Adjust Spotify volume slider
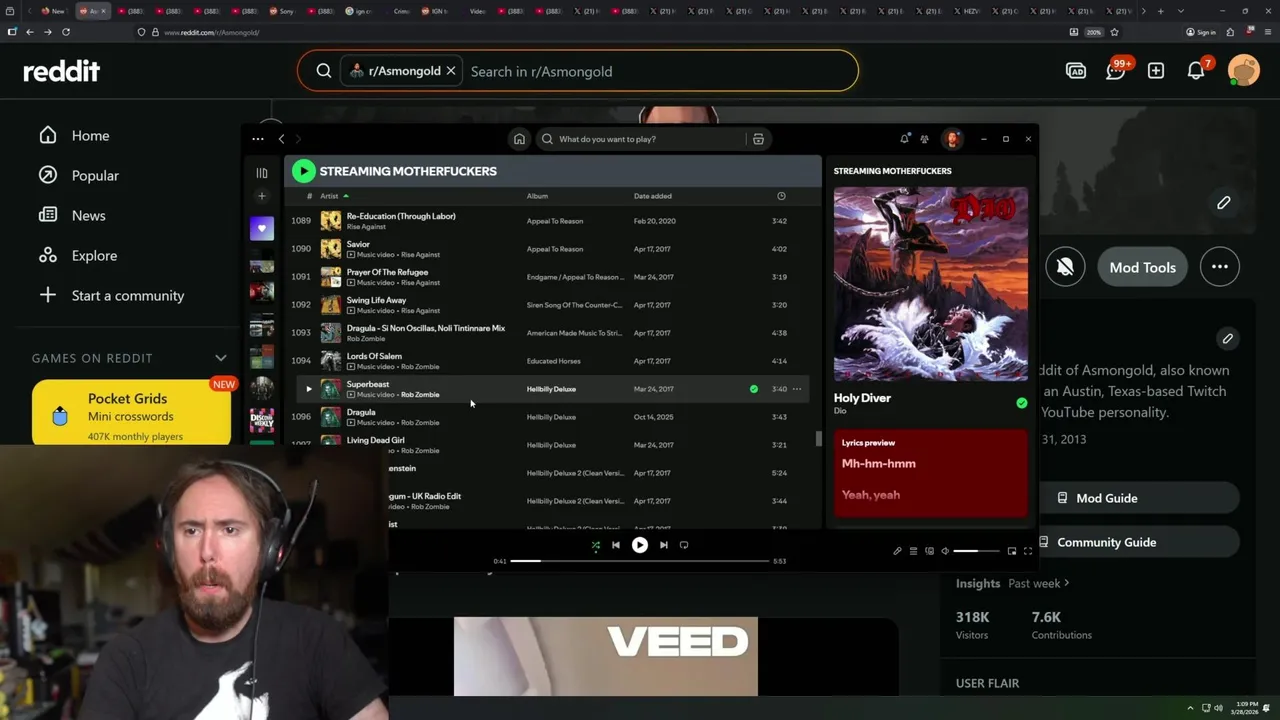Screen dimensions: 1280x720 tap(976, 551)
